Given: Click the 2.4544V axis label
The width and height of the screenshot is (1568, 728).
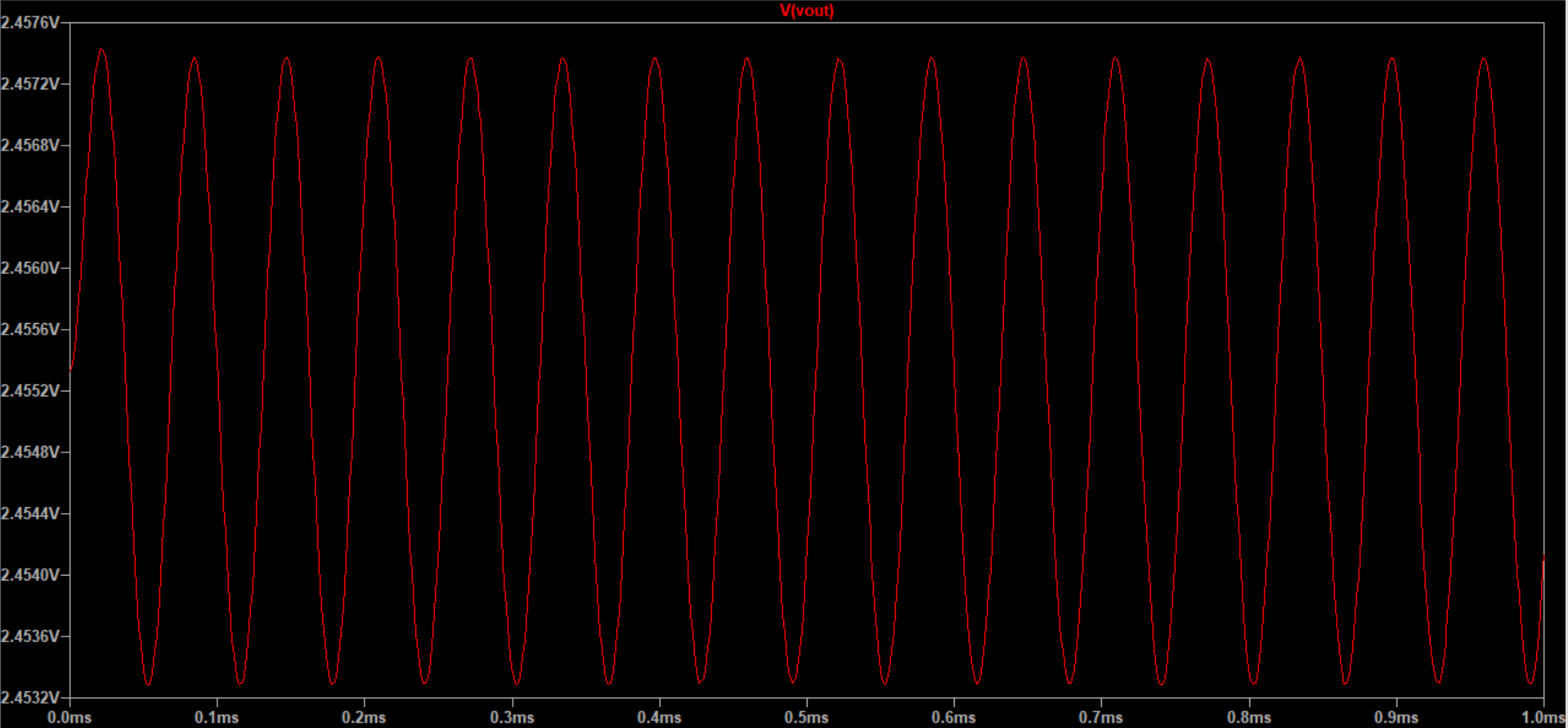Looking at the screenshot, I should [x=30, y=514].
